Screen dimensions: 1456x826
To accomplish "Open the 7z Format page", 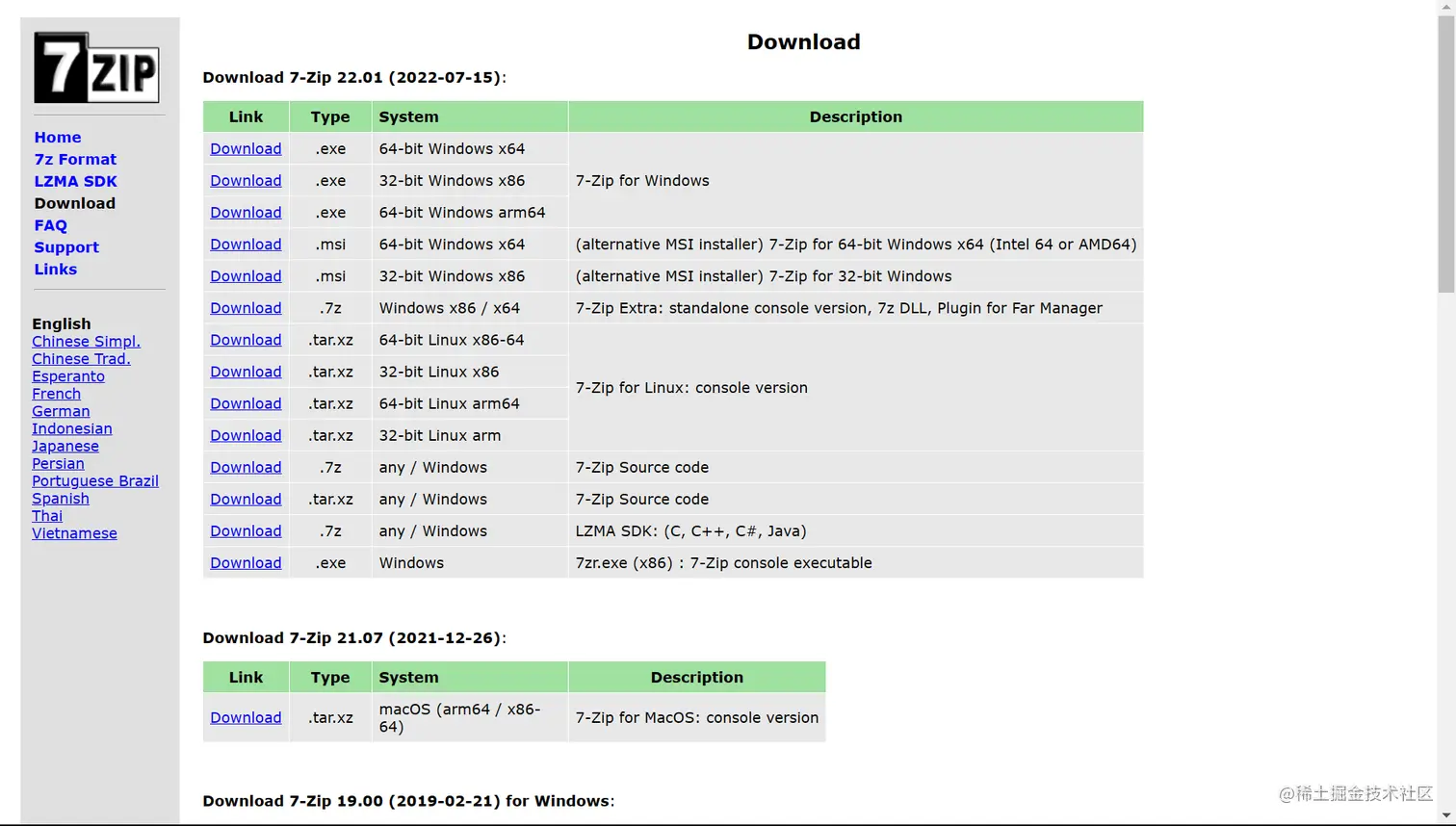I will click(75, 160).
